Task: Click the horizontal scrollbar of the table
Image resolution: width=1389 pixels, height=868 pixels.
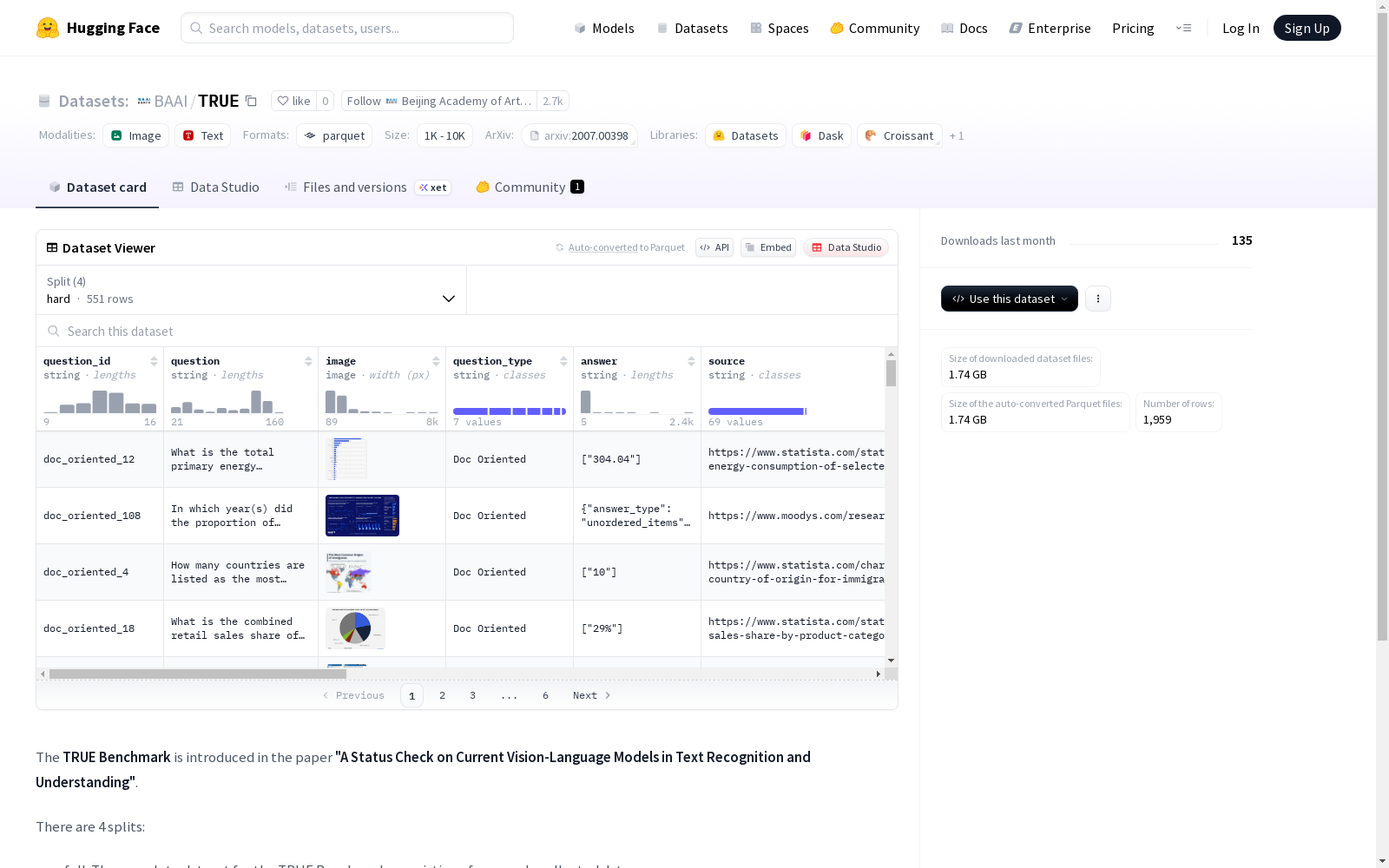Action: tap(198, 674)
